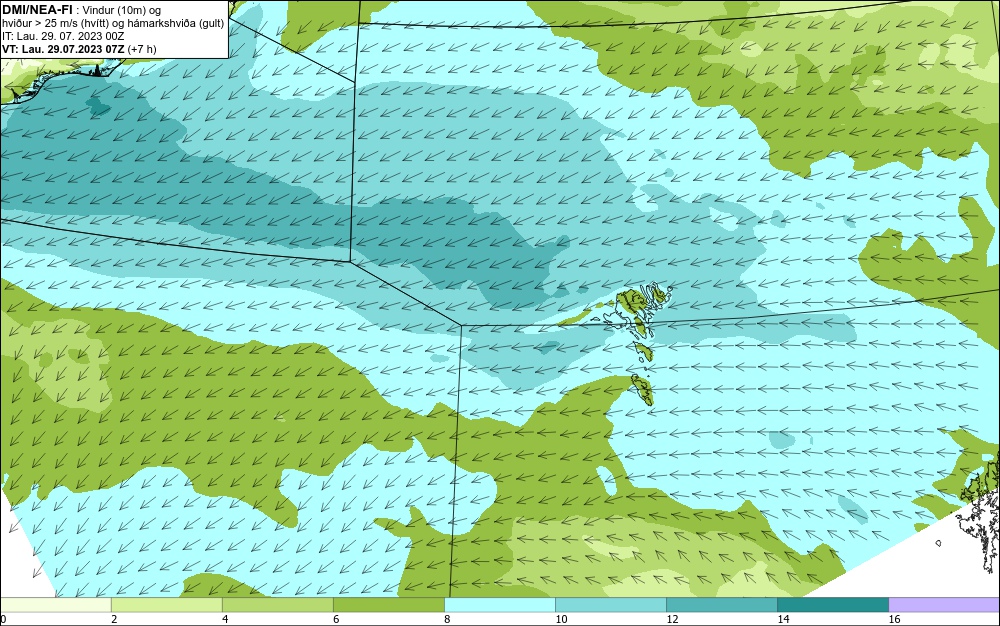Click the legend label '16'
The width and height of the screenshot is (1000, 626).
pos(894,619)
